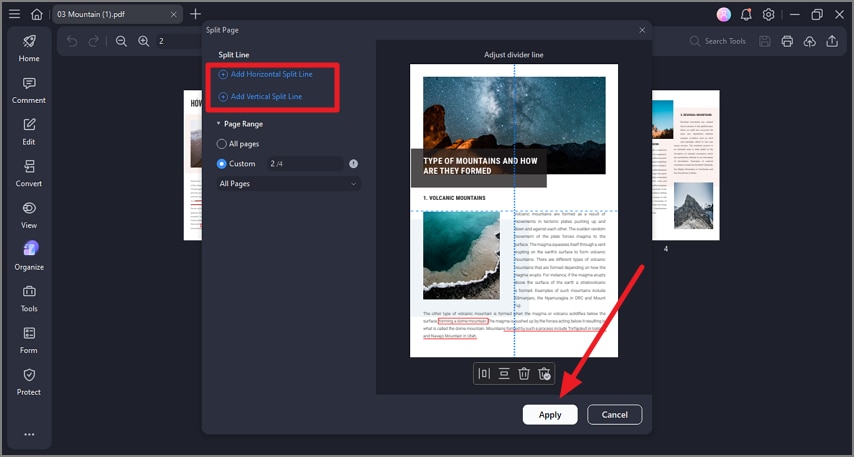Viewport: 854px width, 457px height.
Task: Add Vertical Split Line
Action: coord(260,96)
